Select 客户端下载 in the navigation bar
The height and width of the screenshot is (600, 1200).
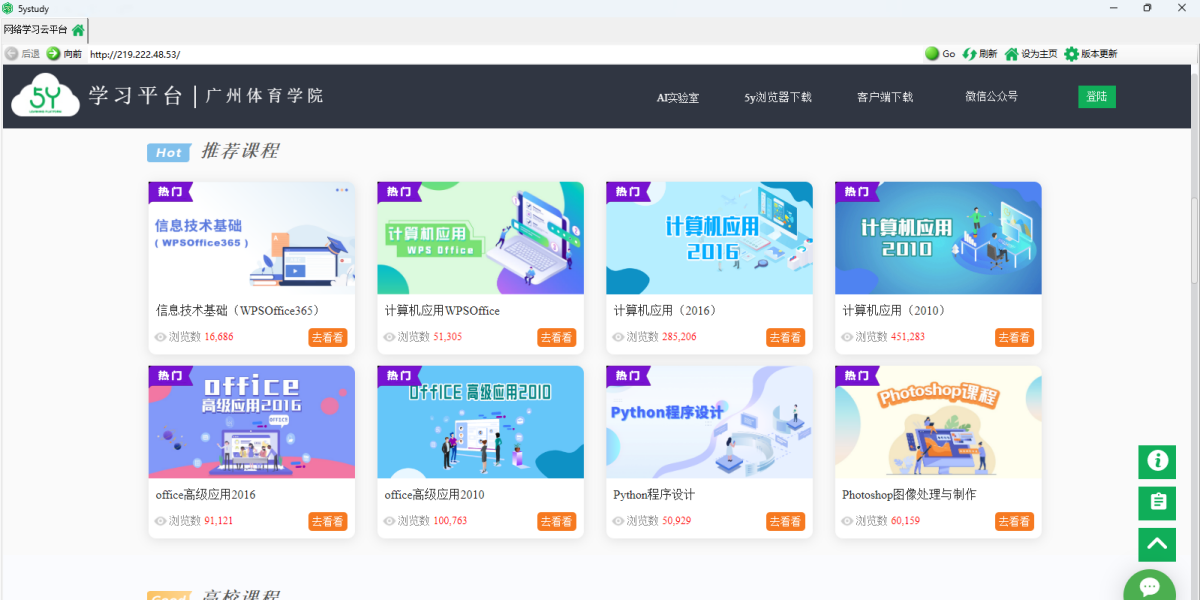tap(885, 97)
